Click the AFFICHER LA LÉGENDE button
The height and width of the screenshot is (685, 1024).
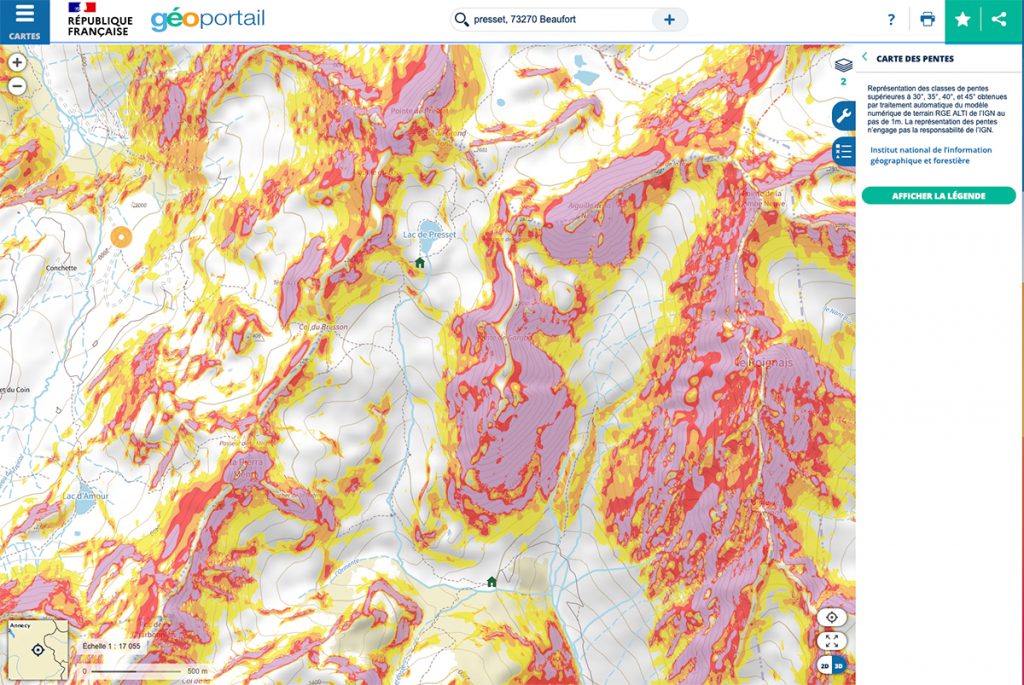tap(938, 195)
